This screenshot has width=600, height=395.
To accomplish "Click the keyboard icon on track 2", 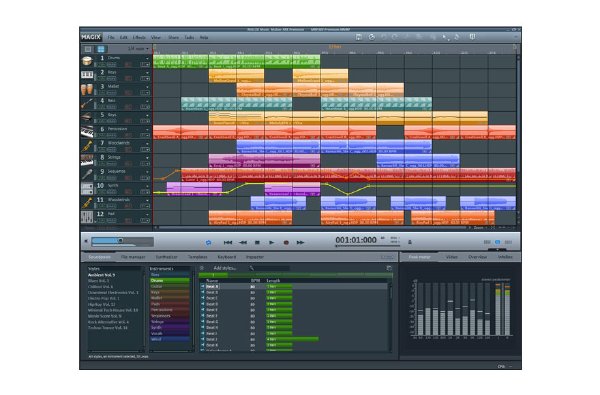I will pyautogui.click(x=87, y=75).
